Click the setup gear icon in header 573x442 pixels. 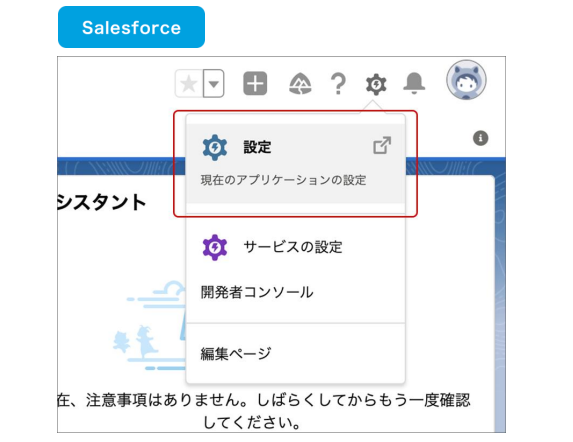[x=376, y=84]
